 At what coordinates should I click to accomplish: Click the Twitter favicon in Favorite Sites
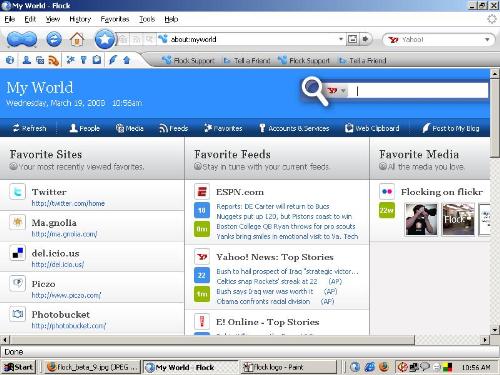click(17, 192)
